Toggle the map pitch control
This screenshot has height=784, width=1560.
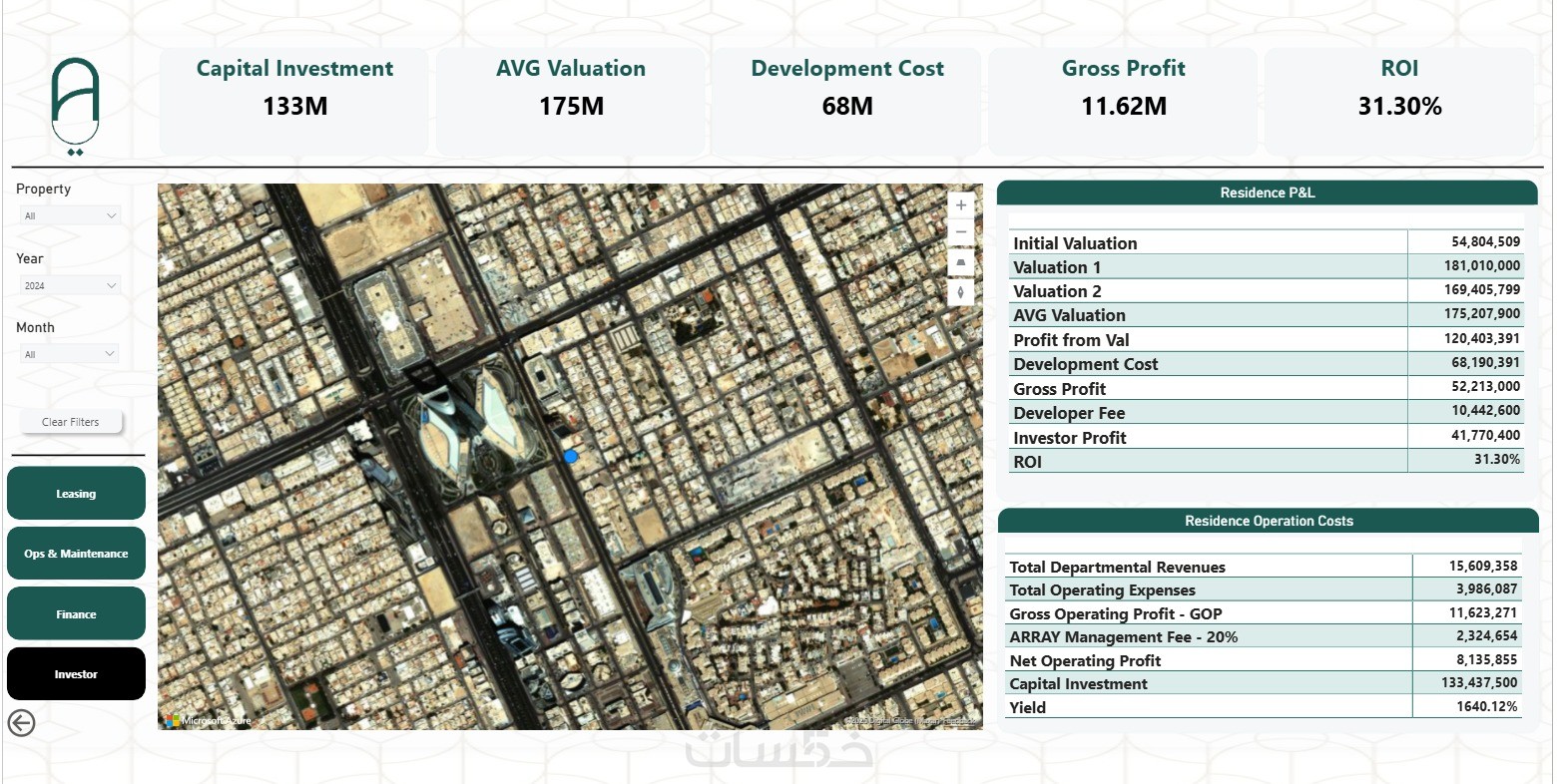961,262
